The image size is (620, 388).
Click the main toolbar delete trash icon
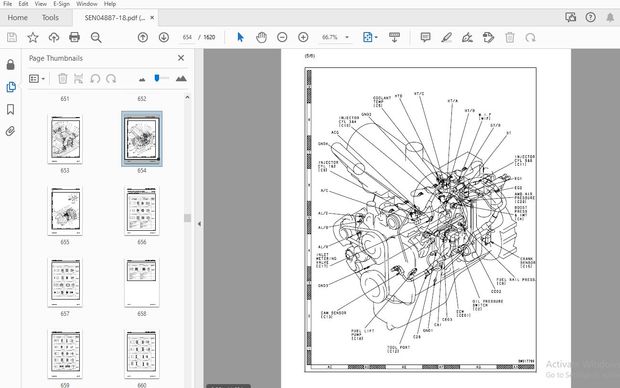pyautogui.click(x=510, y=37)
